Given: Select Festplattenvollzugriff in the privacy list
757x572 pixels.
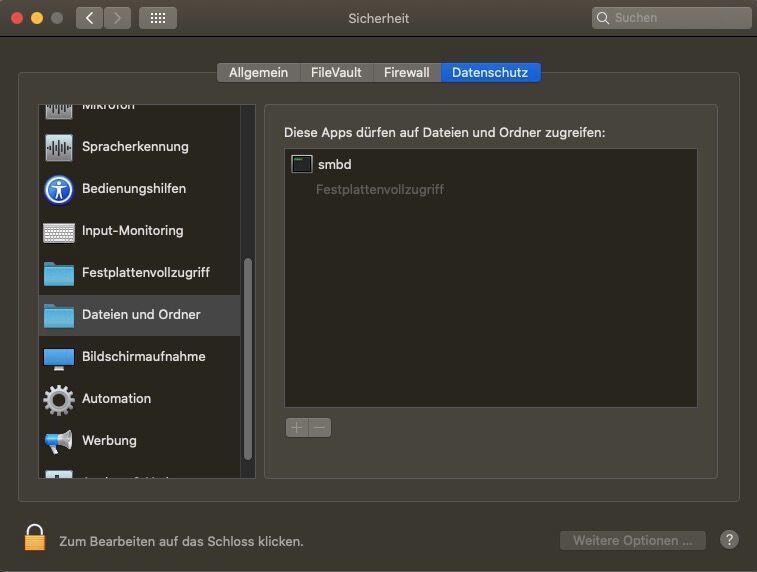Looking at the screenshot, I should click(140, 273).
